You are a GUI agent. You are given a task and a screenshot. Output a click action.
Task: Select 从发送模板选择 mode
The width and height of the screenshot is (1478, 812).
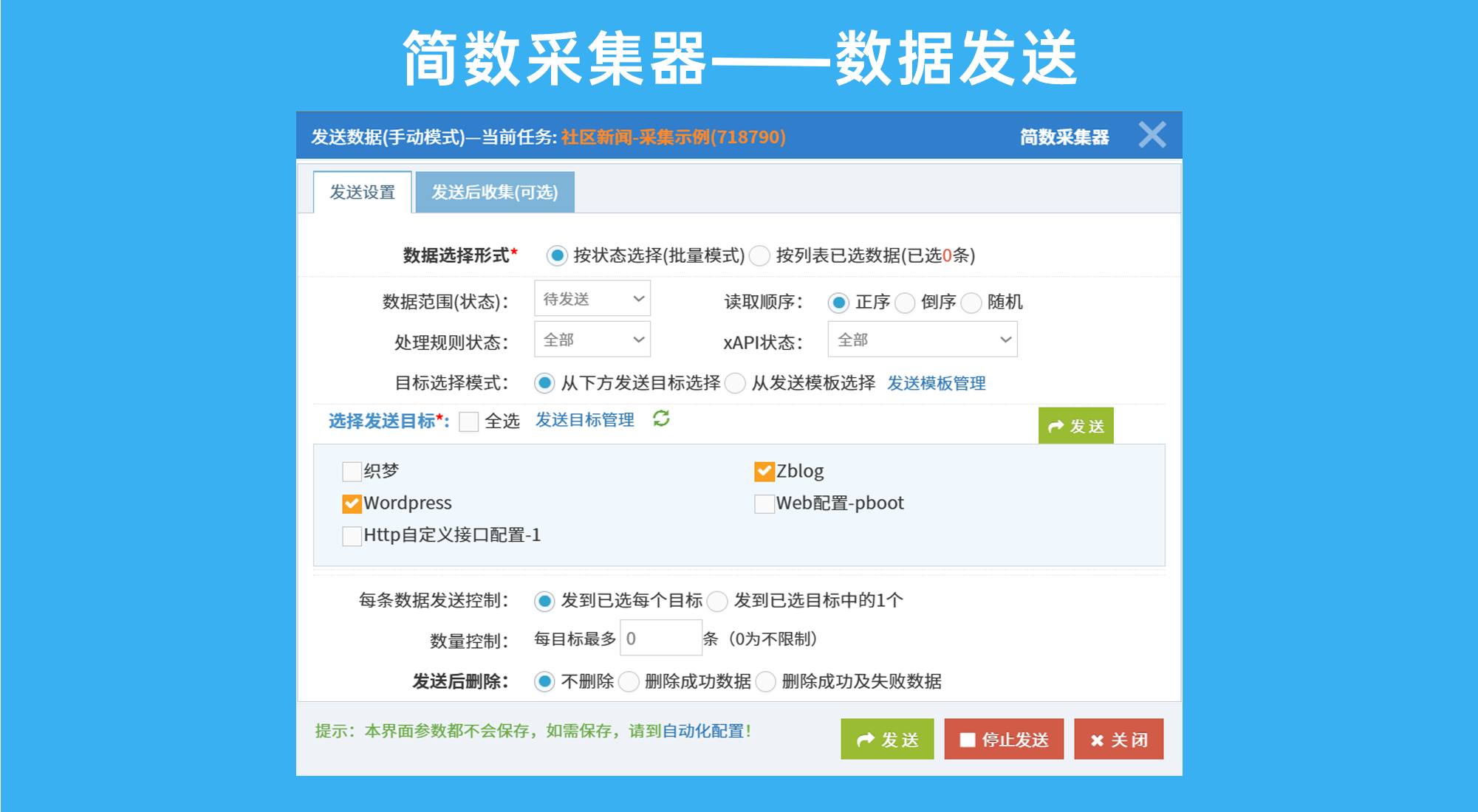735,383
